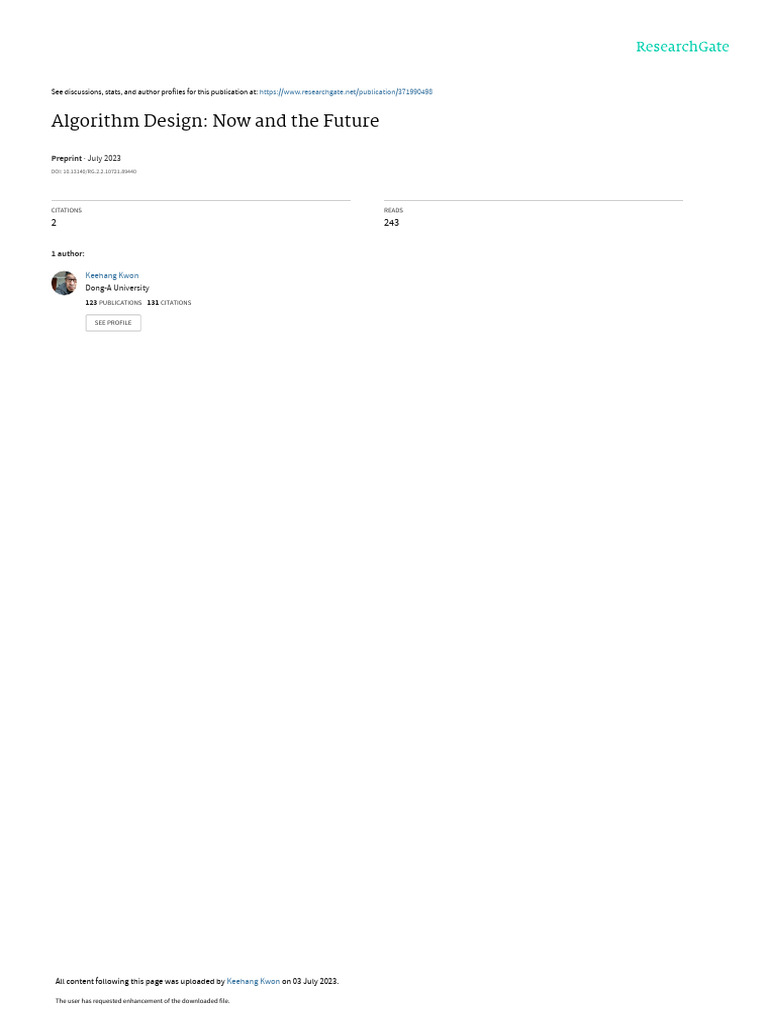The width and height of the screenshot is (768, 1024).
Task: Click the '1 author:' heading
Action: point(67,253)
